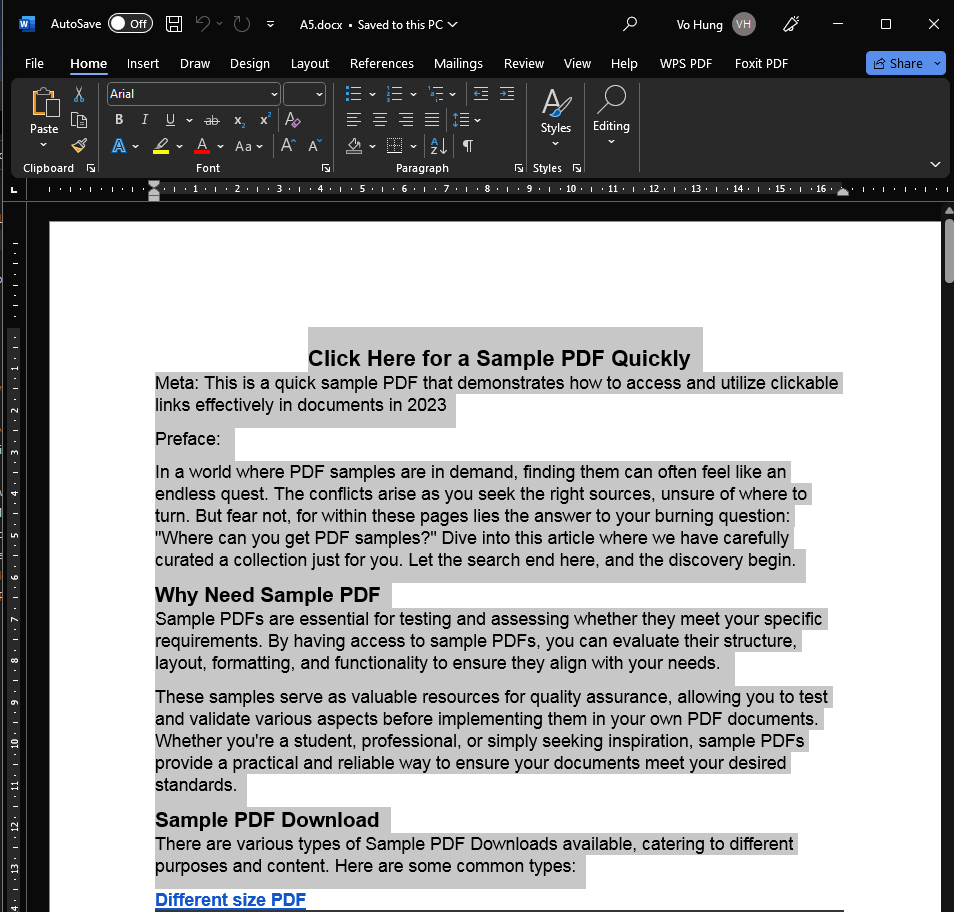Select the Format Painter brush
The height and width of the screenshot is (912, 954).
coord(79,145)
